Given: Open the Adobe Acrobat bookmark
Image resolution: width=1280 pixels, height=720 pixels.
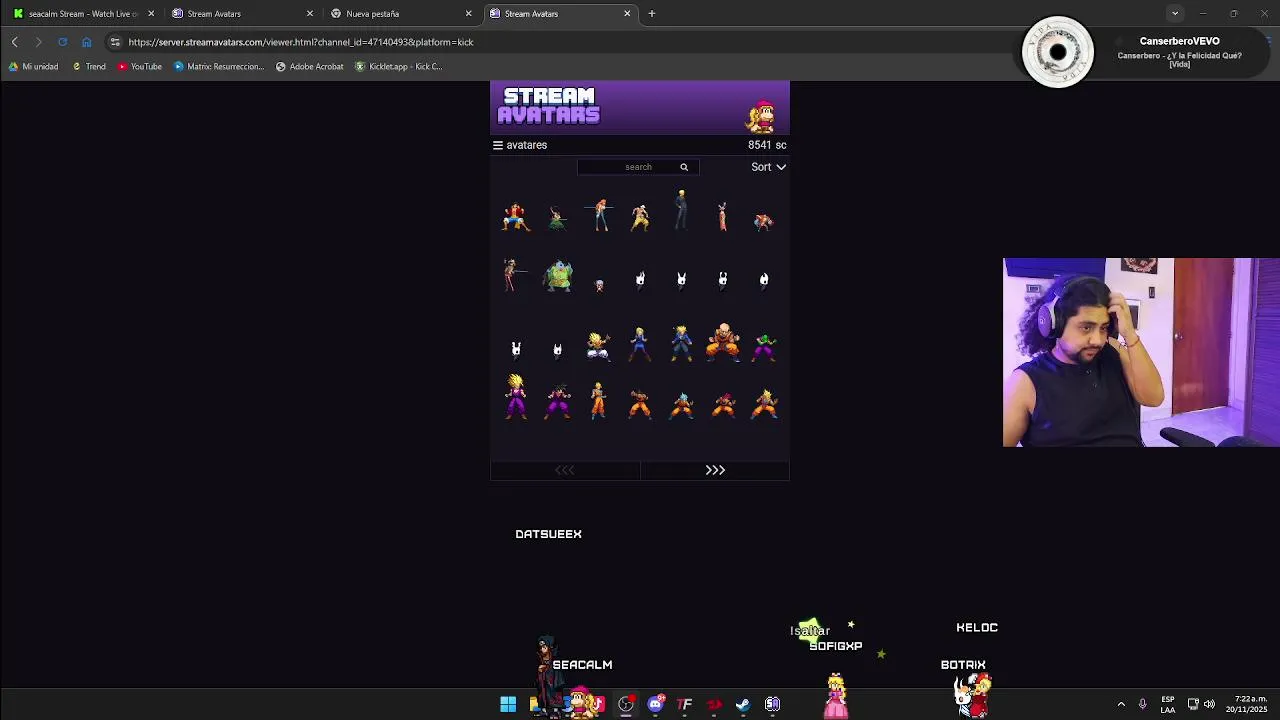Looking at the screenshot, I should pyautogui.click(x=309, y=67).
